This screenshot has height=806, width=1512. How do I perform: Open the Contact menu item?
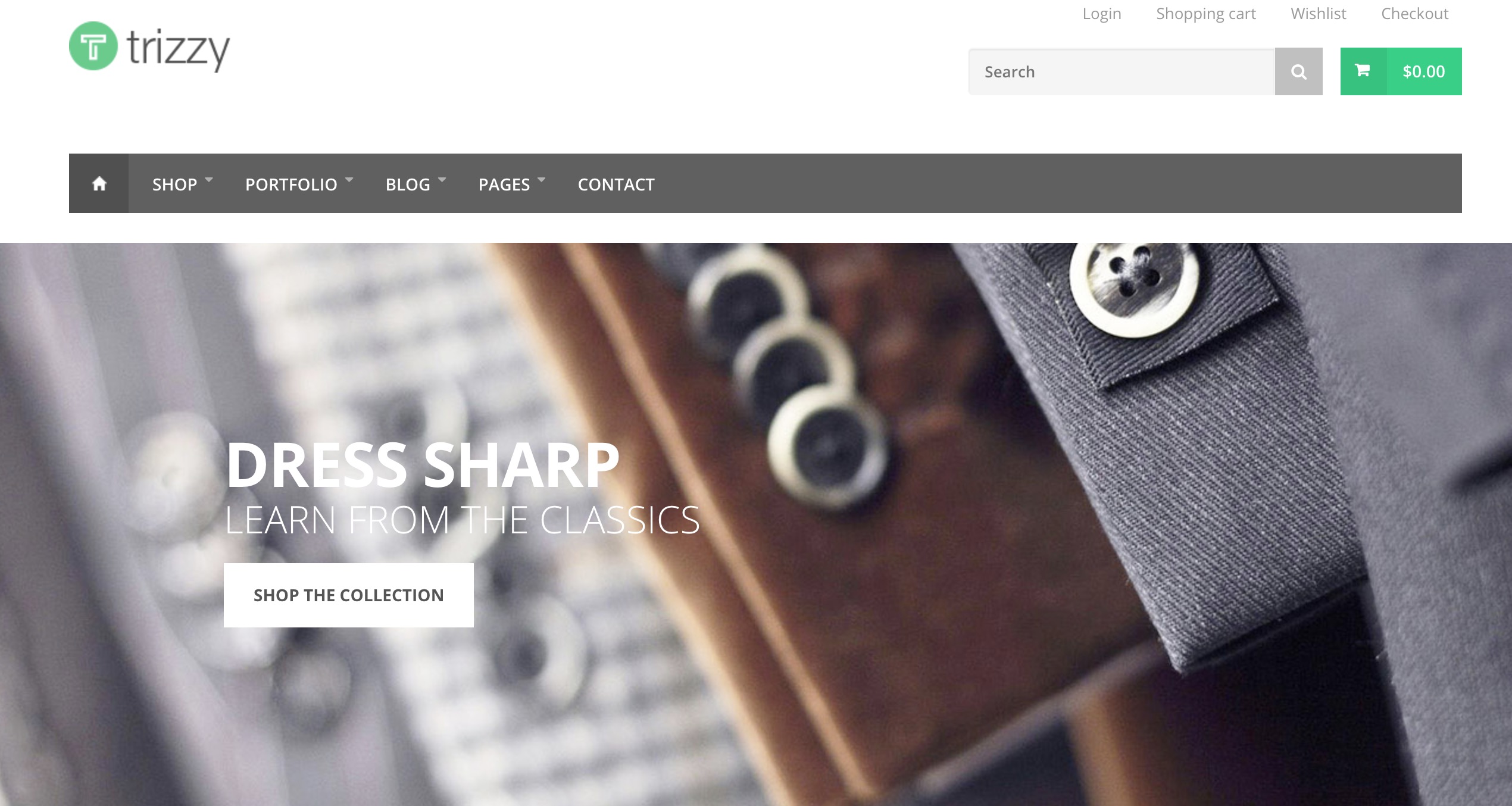(x=616, y=185)
